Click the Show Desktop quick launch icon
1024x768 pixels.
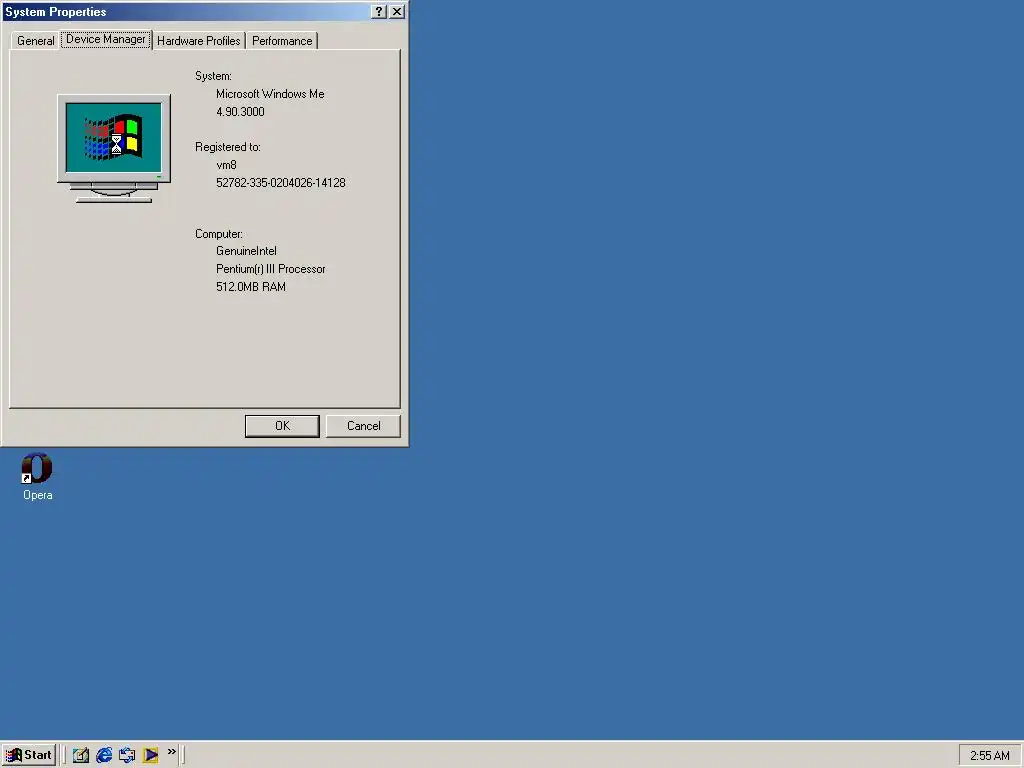81,755
